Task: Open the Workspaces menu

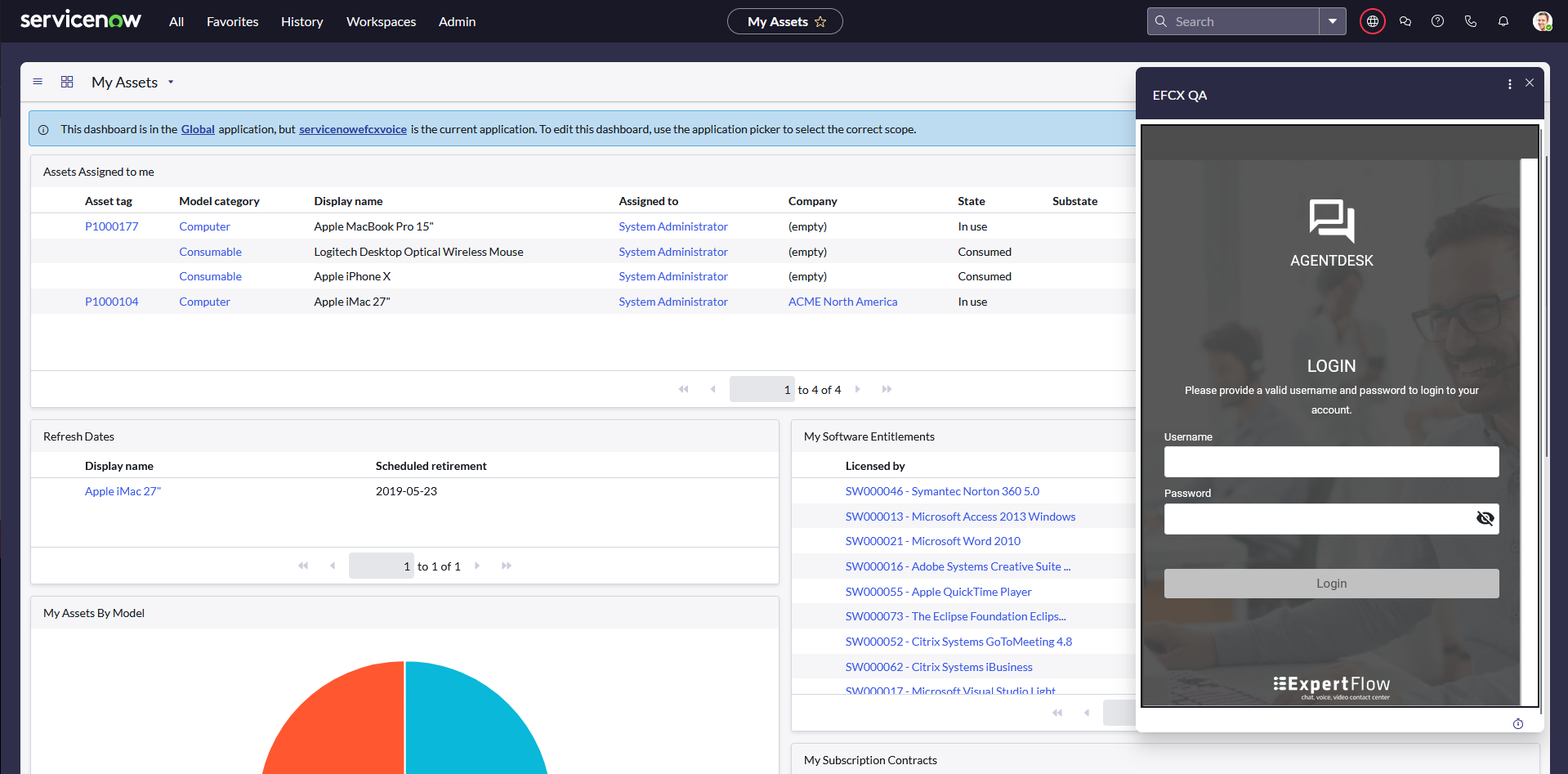Action: coord(381,22)
